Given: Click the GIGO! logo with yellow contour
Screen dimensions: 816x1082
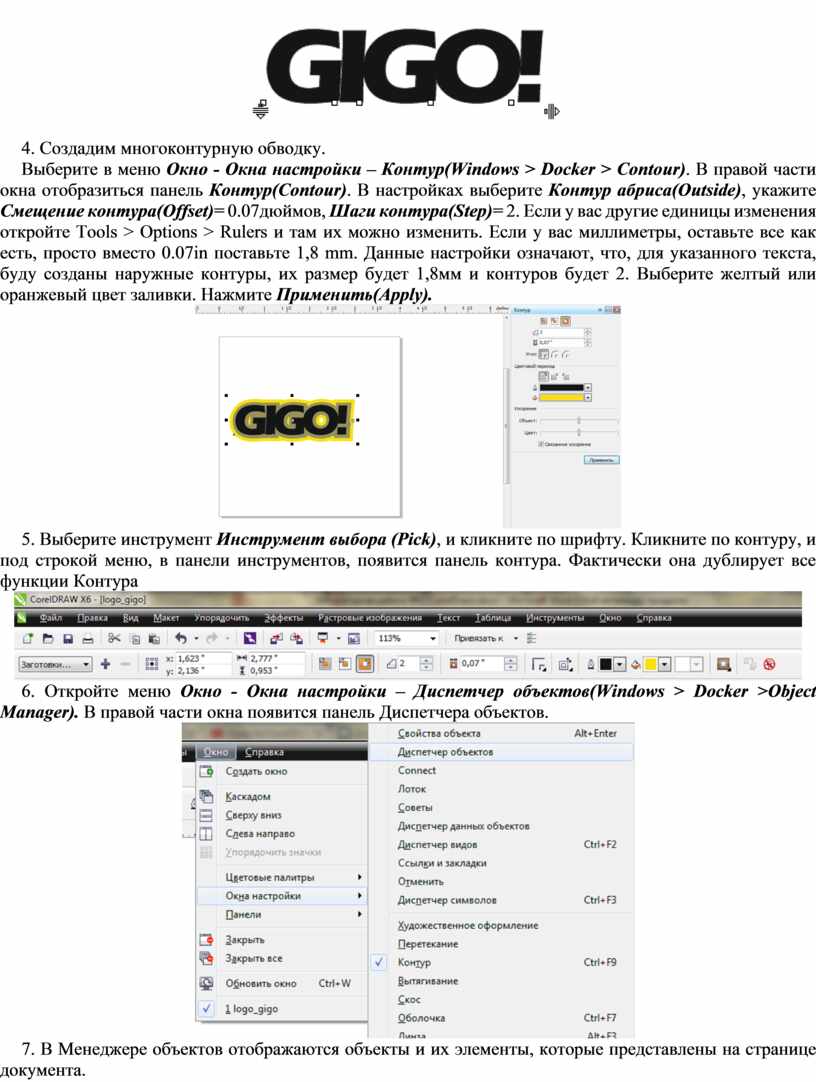Looking at the screenshot, I should pos(292,420).
